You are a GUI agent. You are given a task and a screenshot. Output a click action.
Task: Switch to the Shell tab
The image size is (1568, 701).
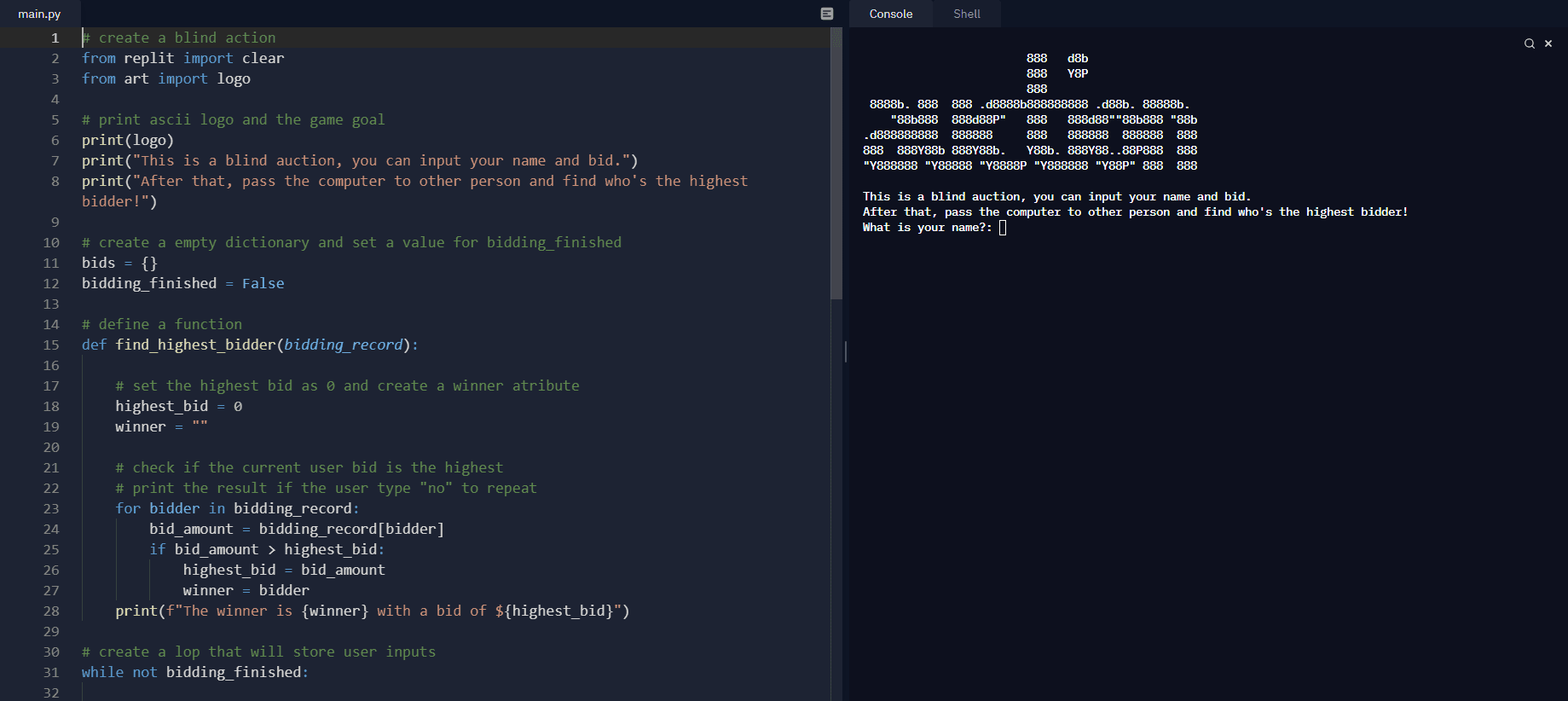[x=966, y=14]
